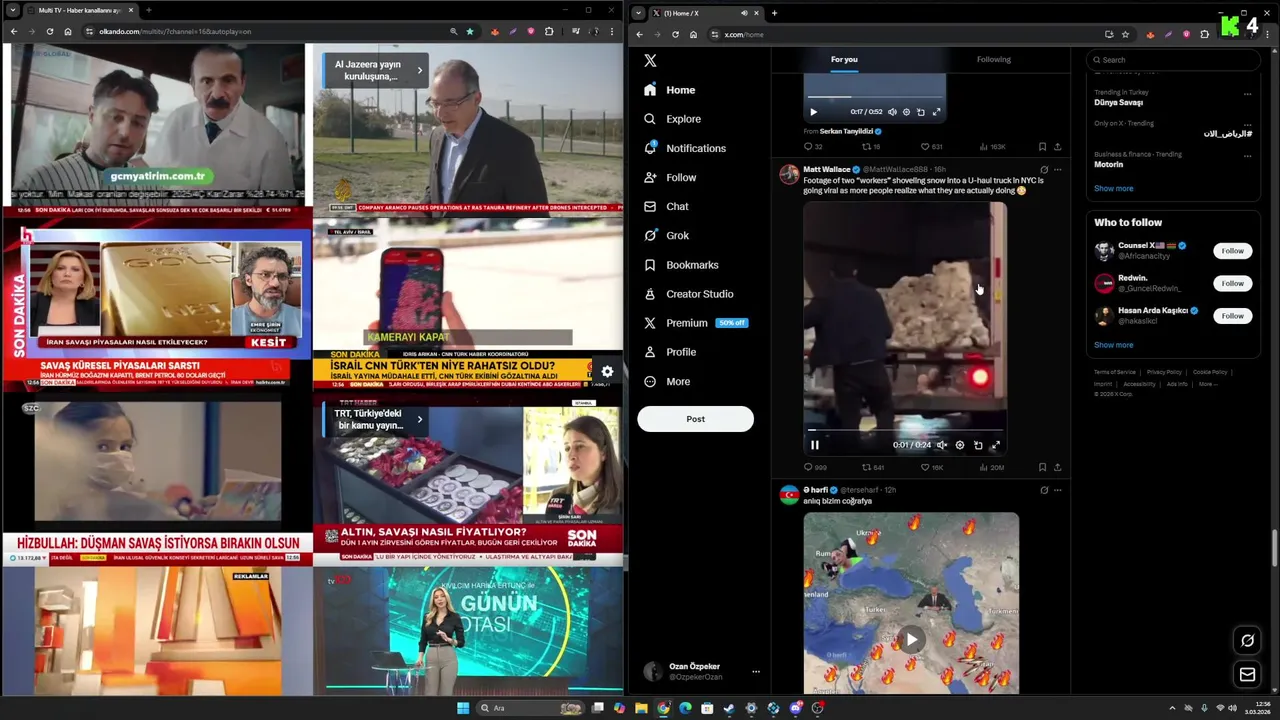Follow Hasan Arda Kaşıkcı
Viewport: 1280px width, 720px height.
coord(1232,316)
